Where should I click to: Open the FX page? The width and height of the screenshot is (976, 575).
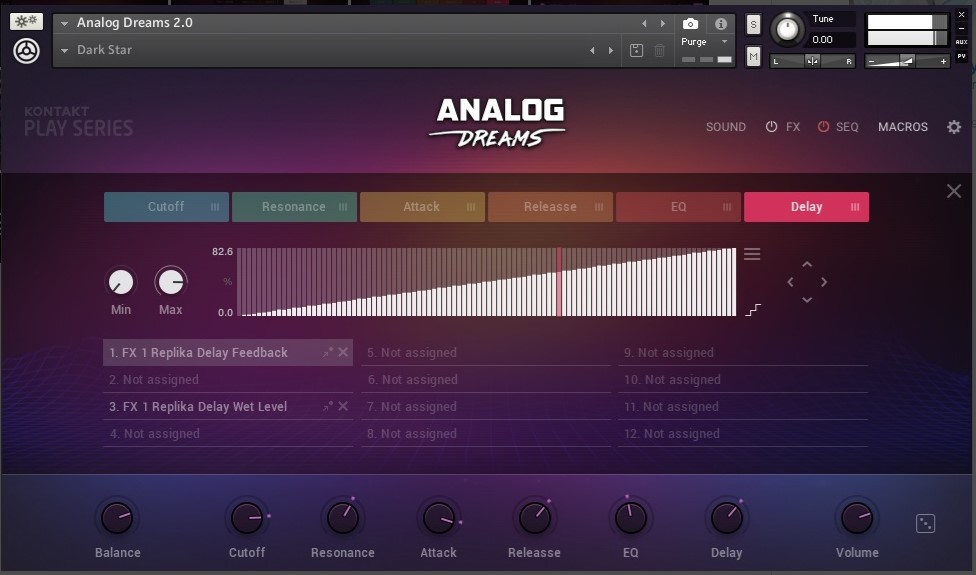792,127
